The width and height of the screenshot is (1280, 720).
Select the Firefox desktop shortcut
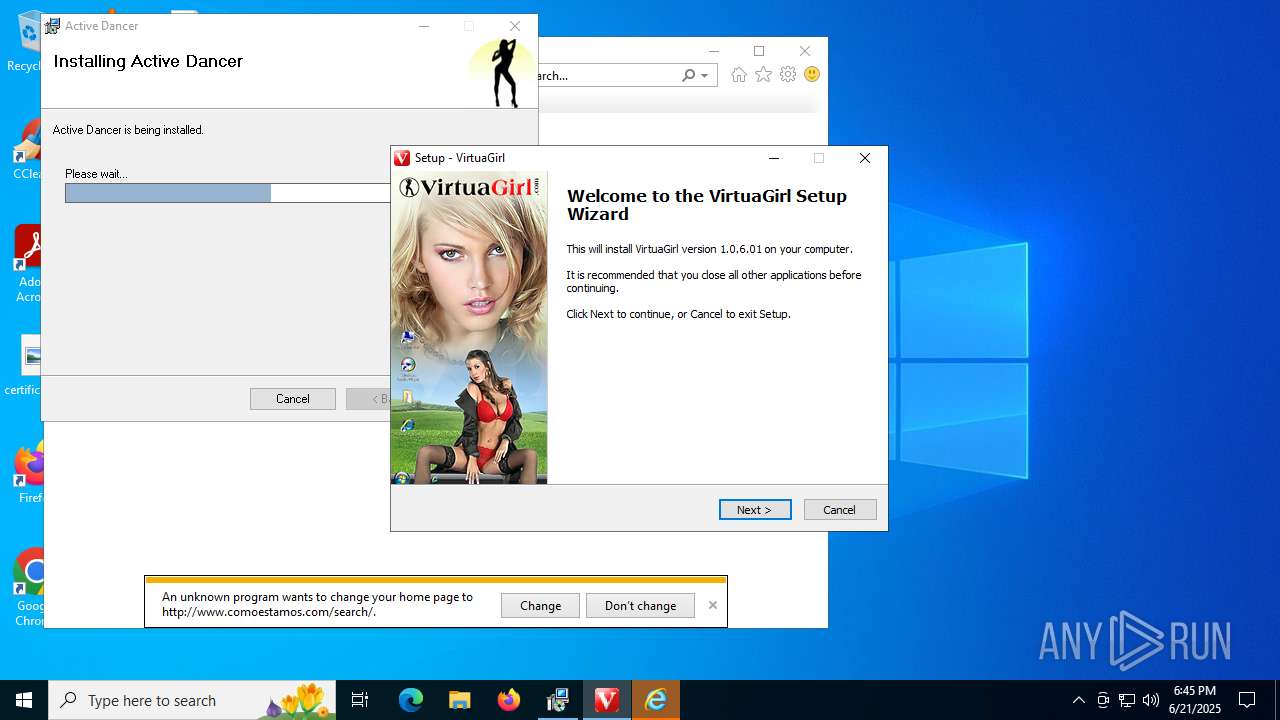coord(29,474)
